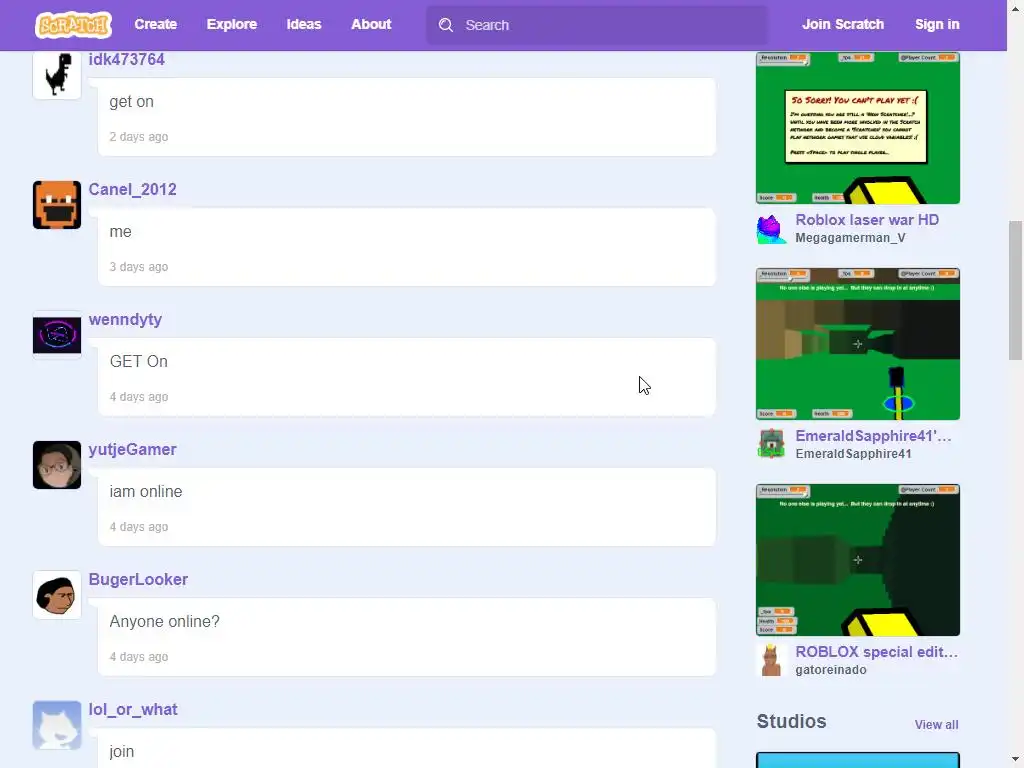Click the 'iam online' comment text
Image resolution: width=1024 pixels, height=768 pixels.
(146, 492)
